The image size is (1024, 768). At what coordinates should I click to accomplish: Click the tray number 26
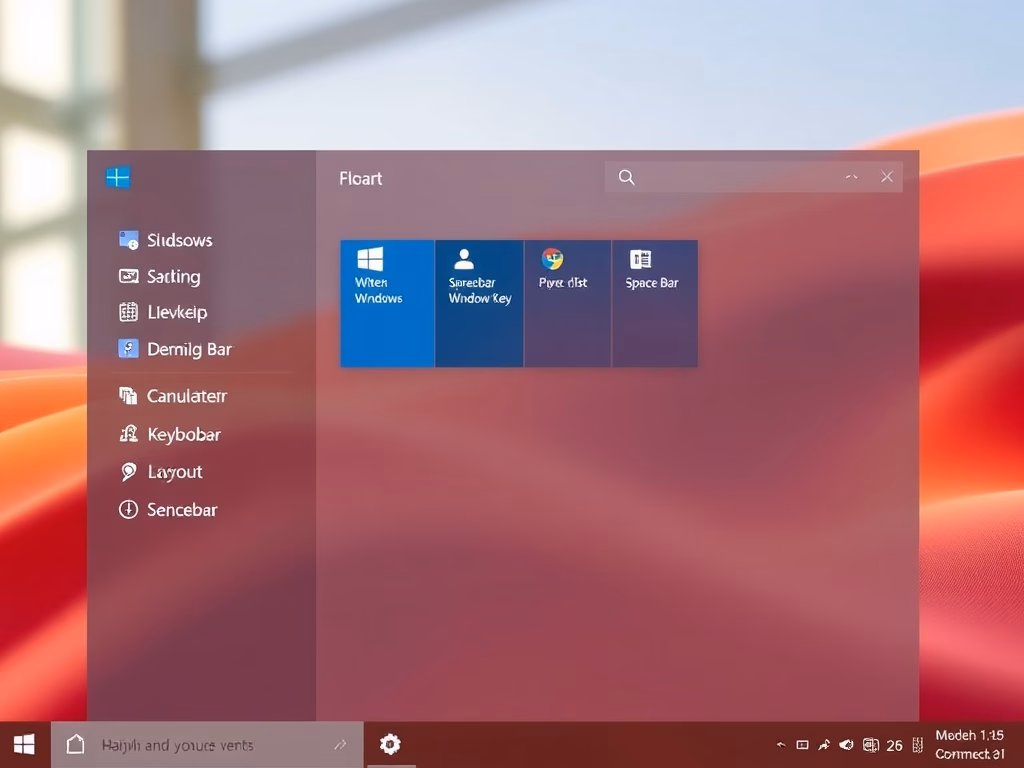895,745
